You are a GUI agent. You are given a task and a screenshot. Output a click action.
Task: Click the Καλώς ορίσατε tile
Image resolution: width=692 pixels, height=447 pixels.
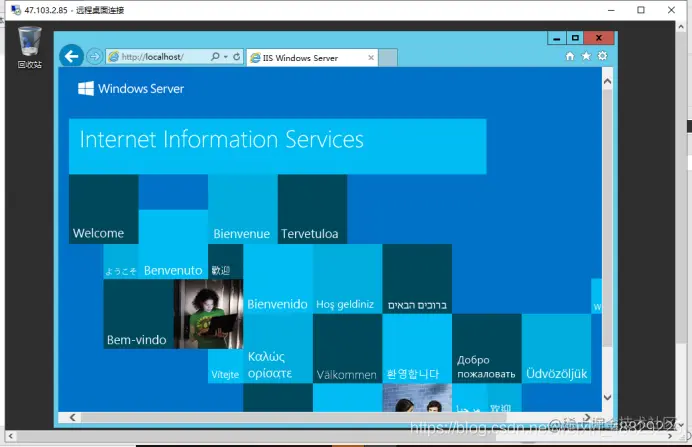click(x=278, y=348)
